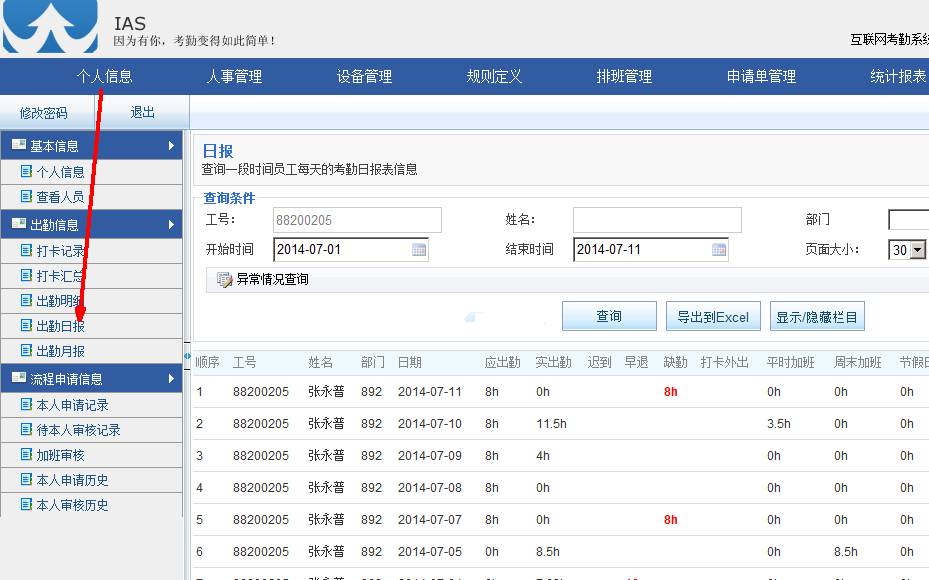Click the red 8h cell for 2014-07-11
Viewport: 929px width, 580px height.
coord(670,392)
